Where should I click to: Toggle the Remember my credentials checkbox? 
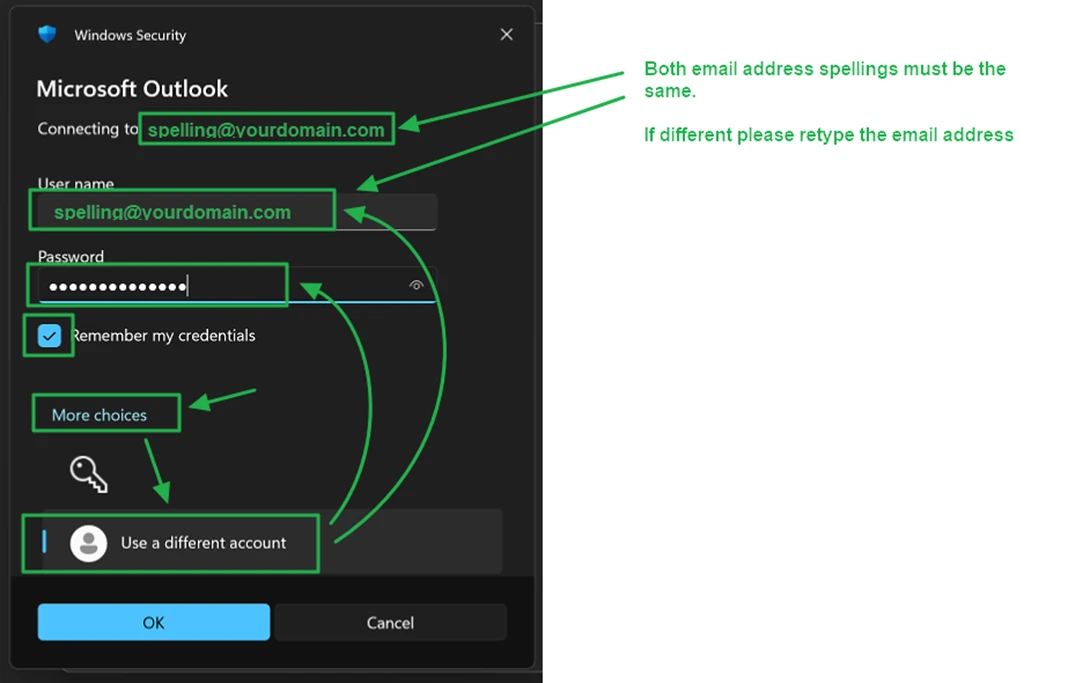[x=49, y=336]
